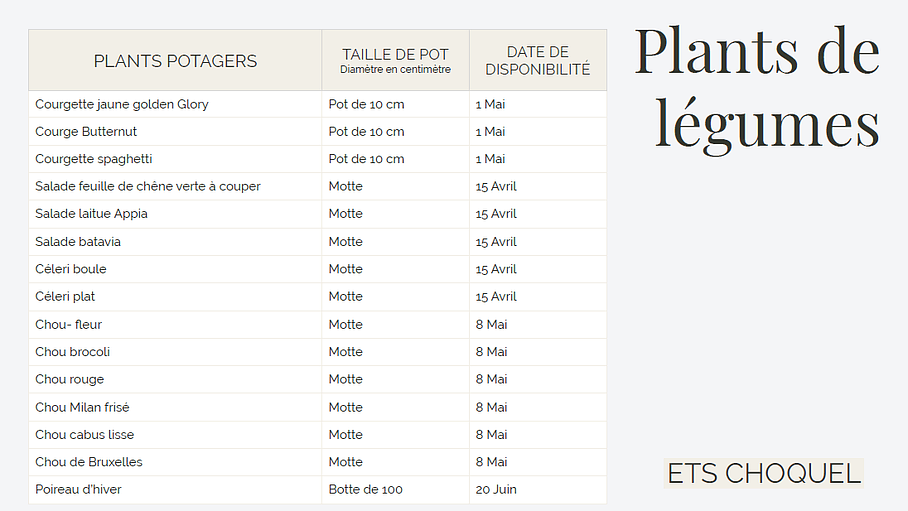The image size is (908, 511).
Task: Click the PLANTS POTAGERS column header
Action: pos(175,61)
